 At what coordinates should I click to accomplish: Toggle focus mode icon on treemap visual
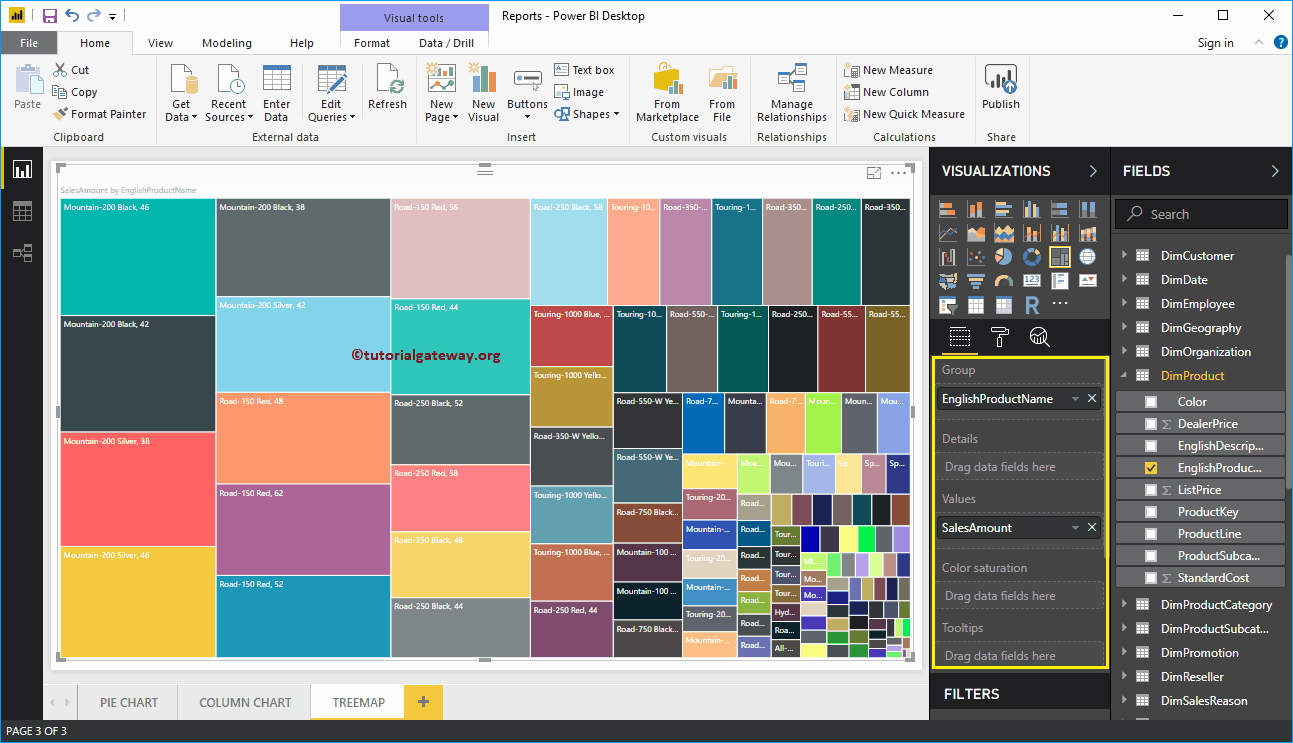pyautogui.click(x=874, y=173)
